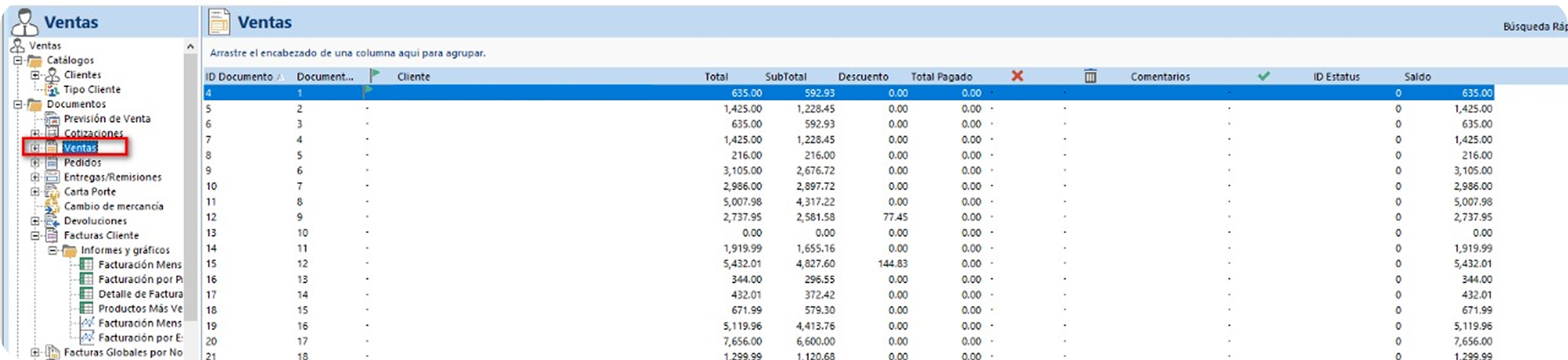This screenshot has width=1568, height=360.
Task: Expand the Clientes tree node
Action: click(x=35, y=75)
